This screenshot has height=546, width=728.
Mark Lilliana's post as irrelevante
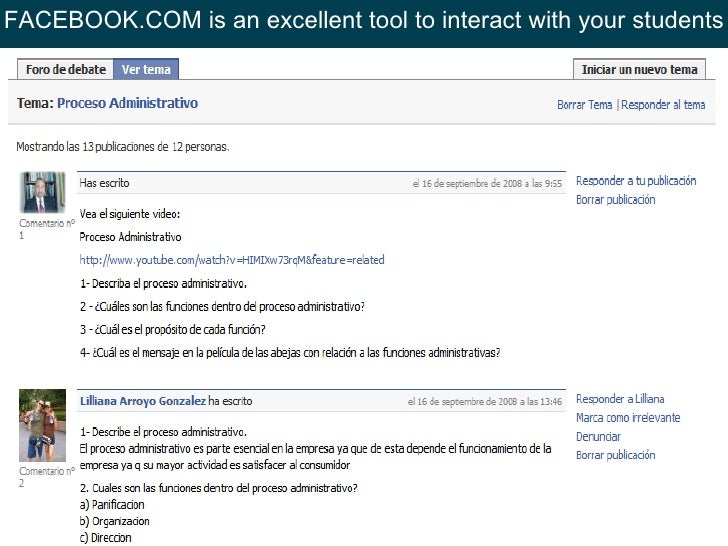(x=627, y=417)
